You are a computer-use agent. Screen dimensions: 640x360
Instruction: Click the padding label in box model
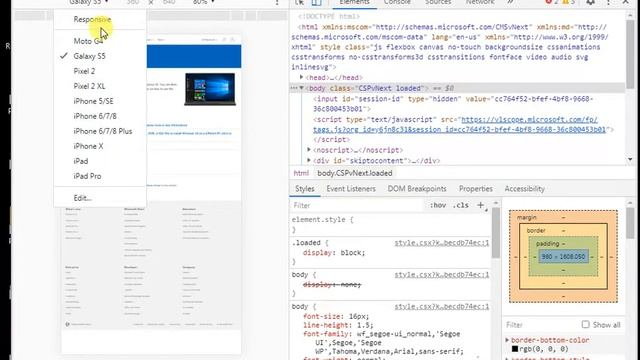(x=547, y=244)
